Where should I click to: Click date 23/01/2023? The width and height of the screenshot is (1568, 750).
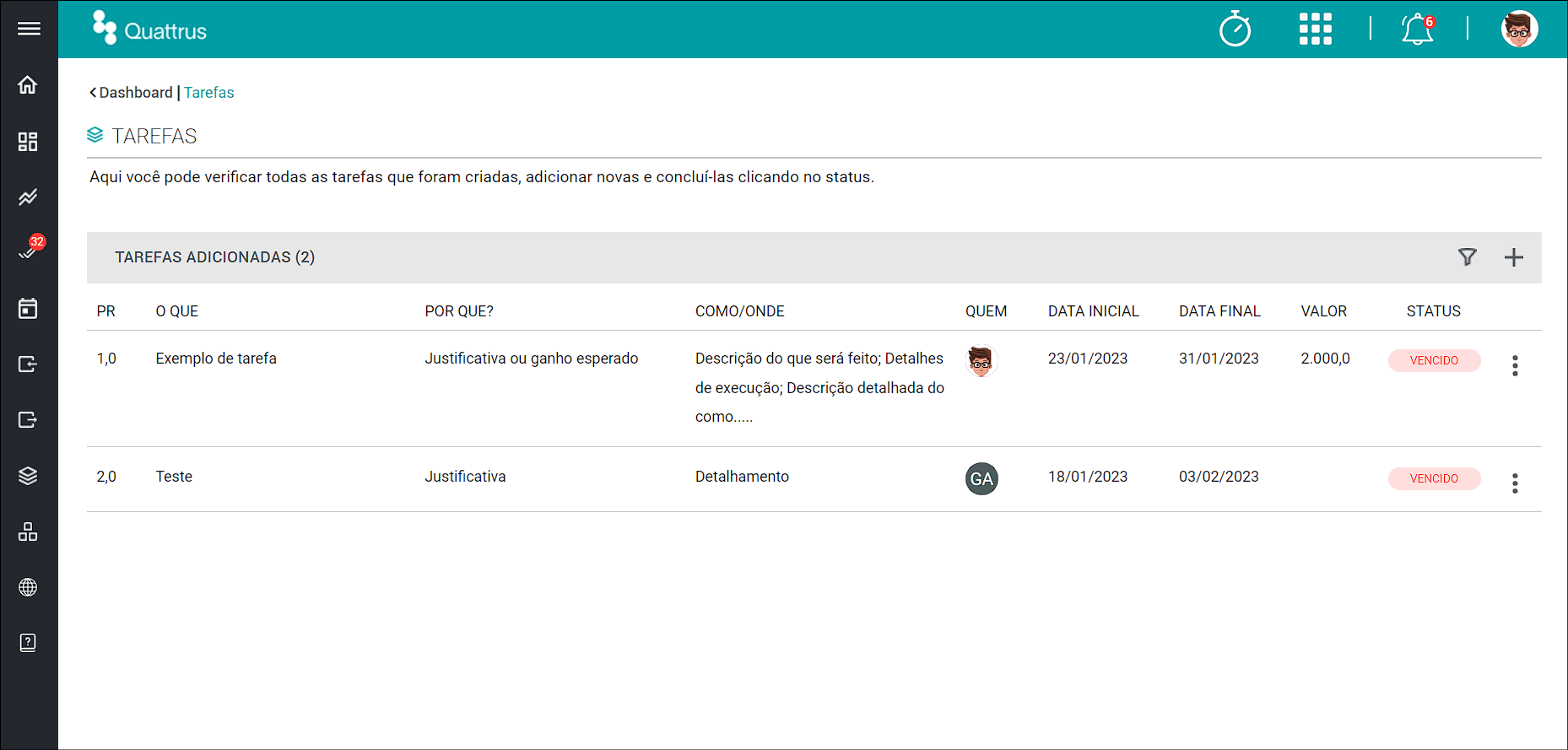pos(1088,359)
